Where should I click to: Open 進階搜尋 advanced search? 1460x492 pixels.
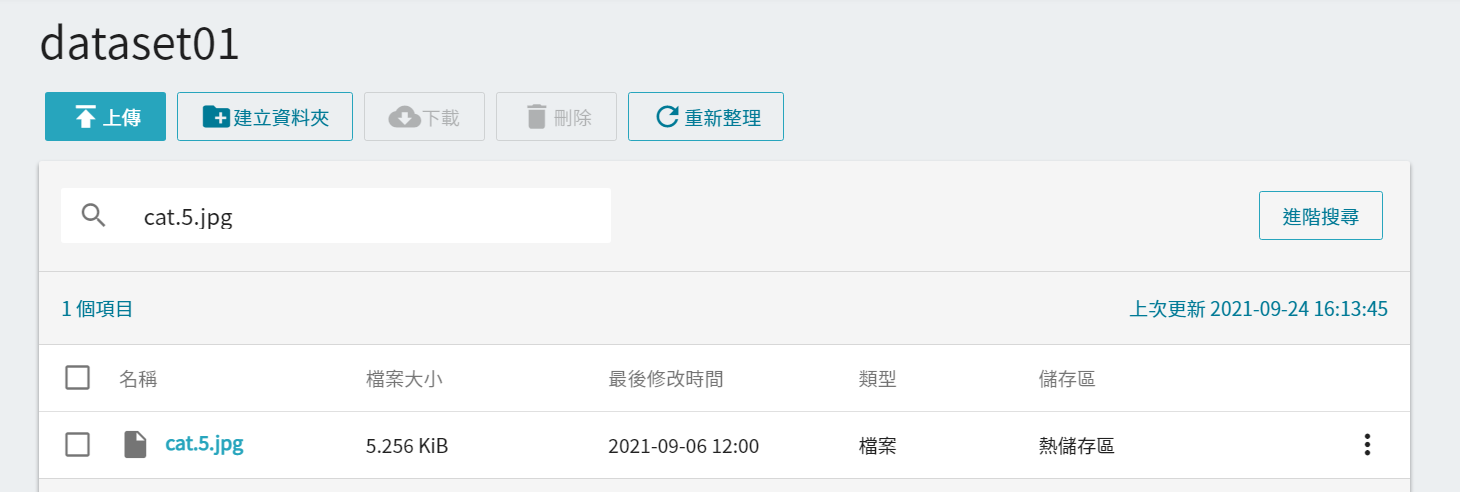[x=1320, y=216]
